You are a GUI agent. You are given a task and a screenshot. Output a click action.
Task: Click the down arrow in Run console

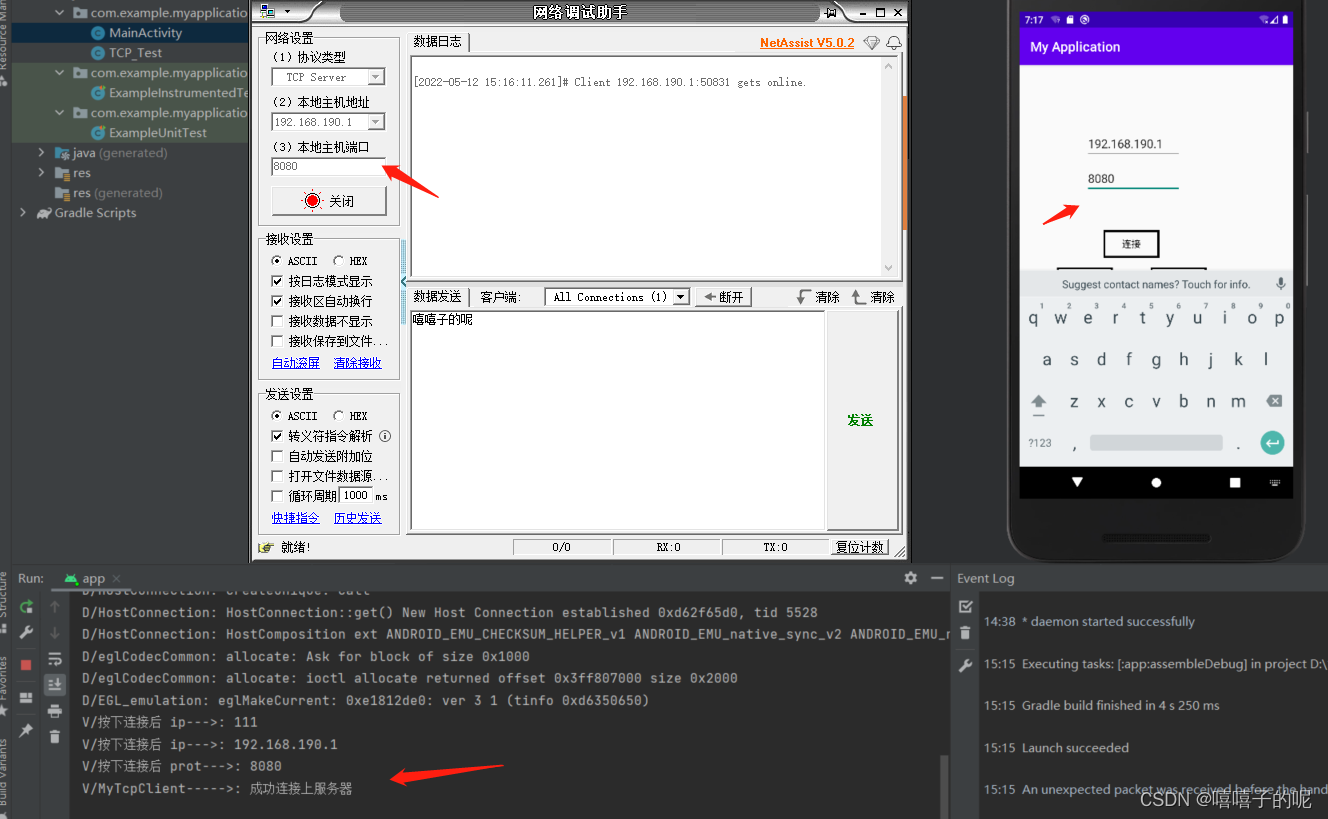click(55, 633)
